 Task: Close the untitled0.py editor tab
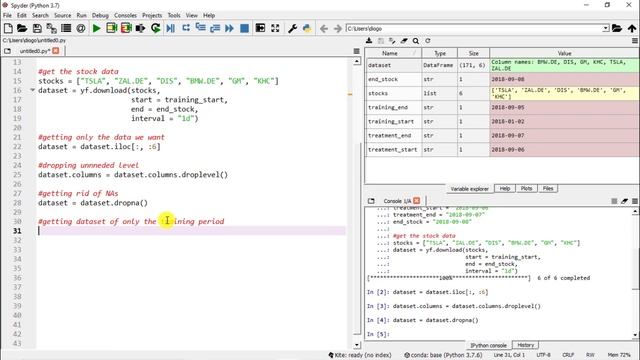(56, 51)
